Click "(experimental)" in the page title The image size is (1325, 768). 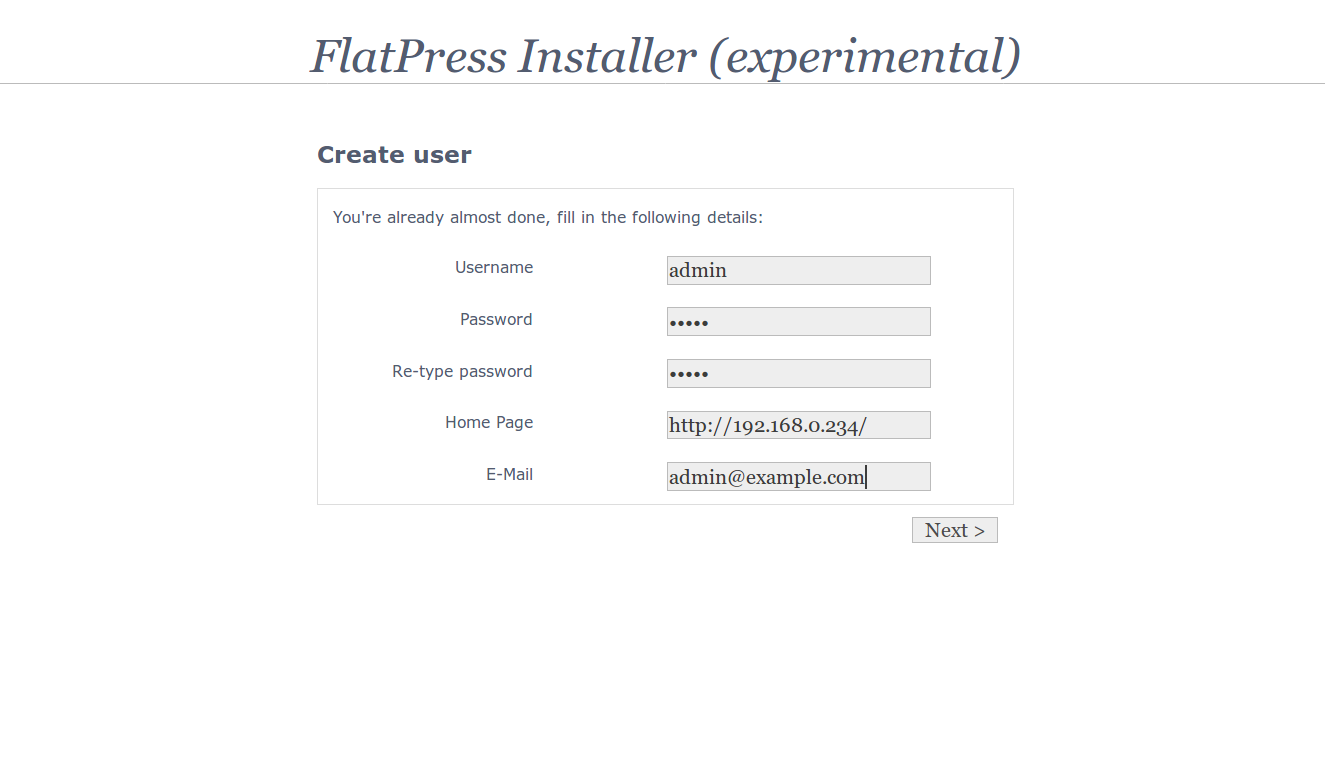pos(864,56)
